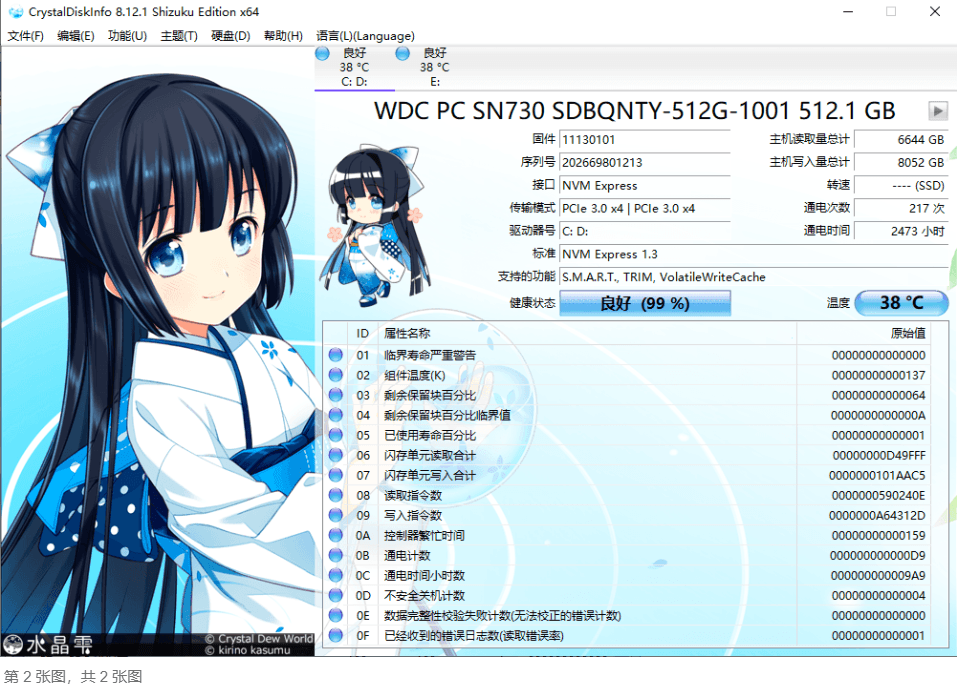Click the status orb for 01 临界寿命严重警告
The height and width of the screenshot is (689, 957).
click(336, 355)
